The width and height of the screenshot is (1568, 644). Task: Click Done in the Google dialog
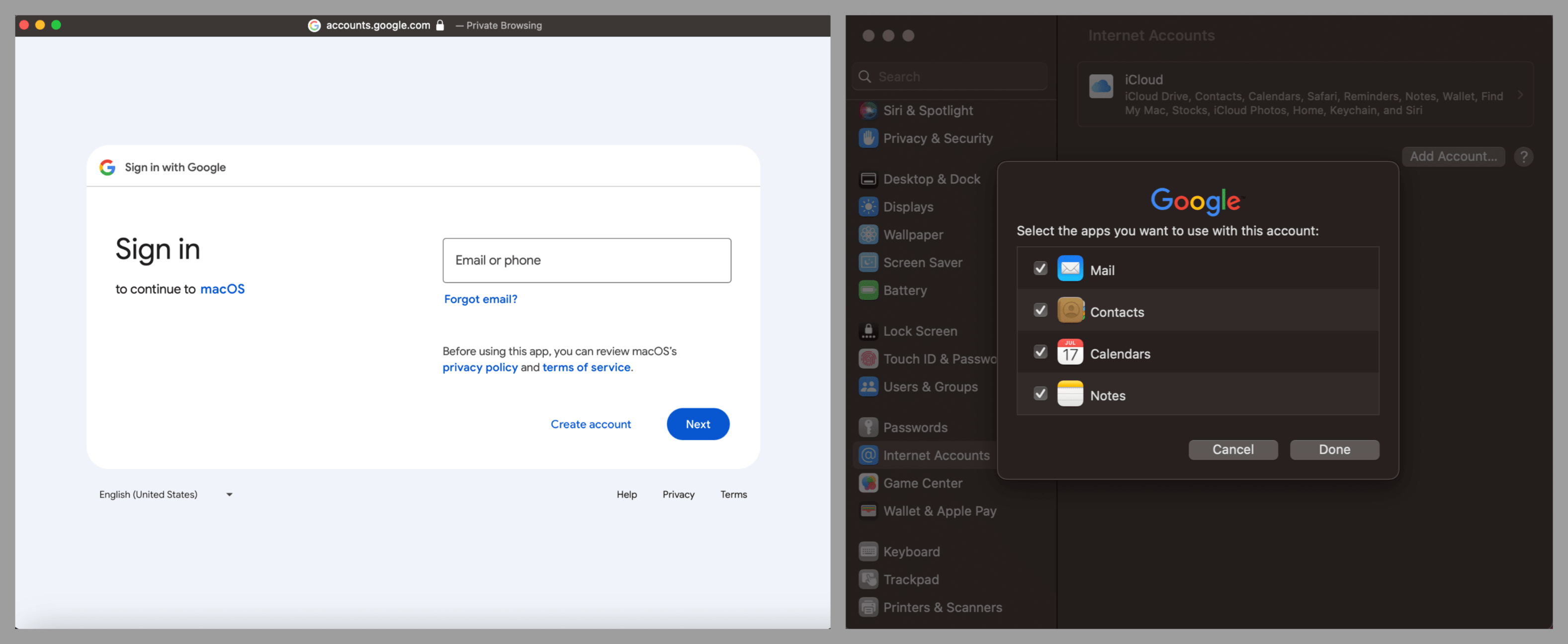(x=1334, y=449)
